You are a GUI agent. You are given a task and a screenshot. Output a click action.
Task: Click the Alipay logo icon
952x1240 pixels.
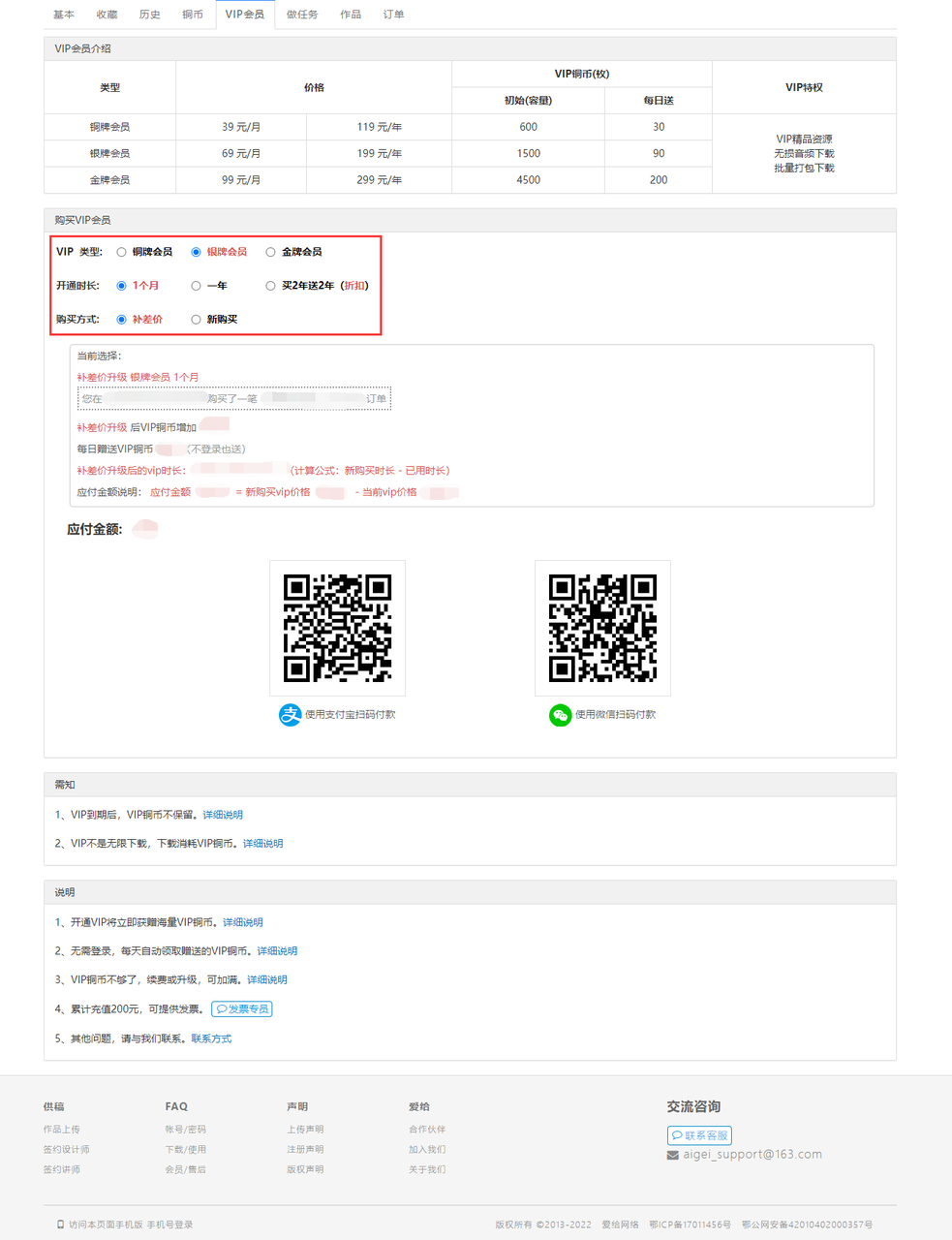point(290,715)
